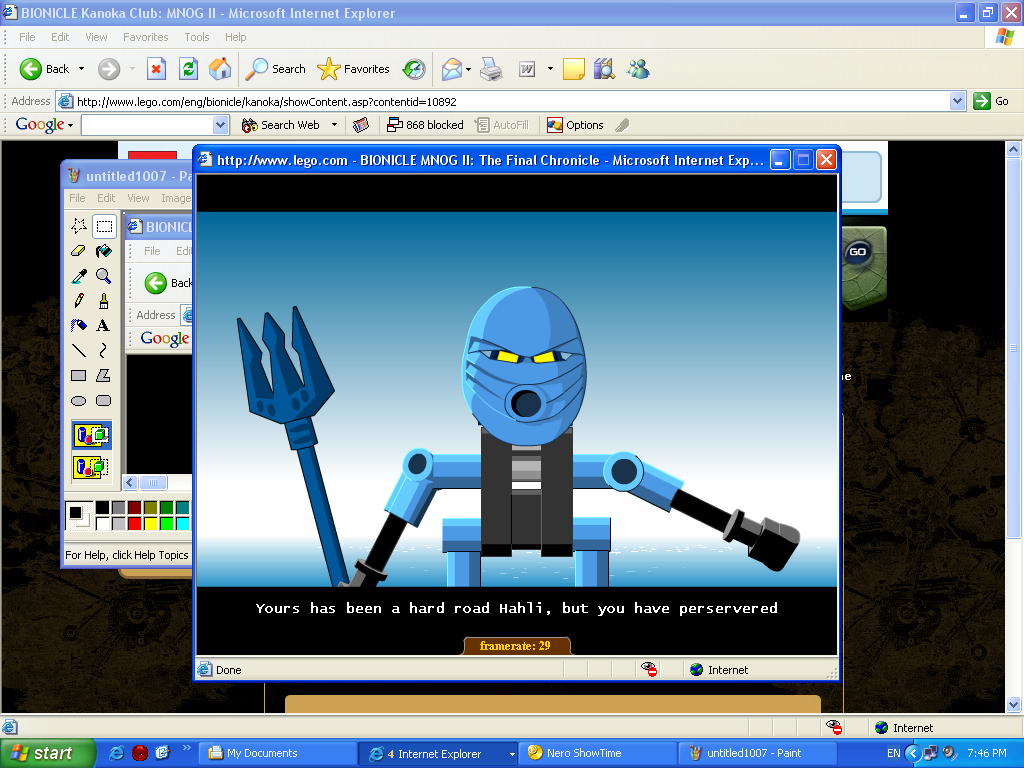Click into the Google toolbar search box
The image size is (1024, 768).
pos(148,125)
